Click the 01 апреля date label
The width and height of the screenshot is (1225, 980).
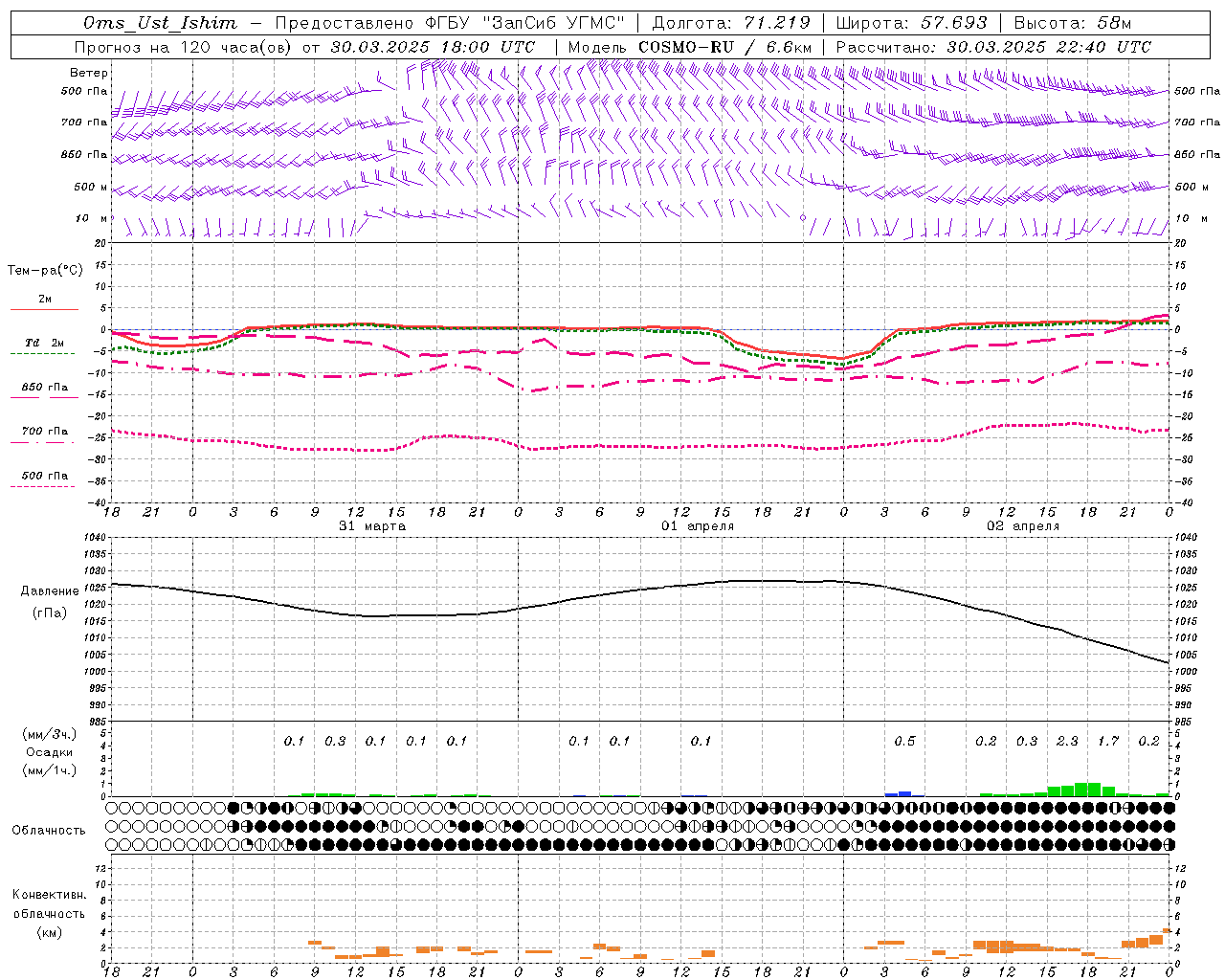point(698,525)
